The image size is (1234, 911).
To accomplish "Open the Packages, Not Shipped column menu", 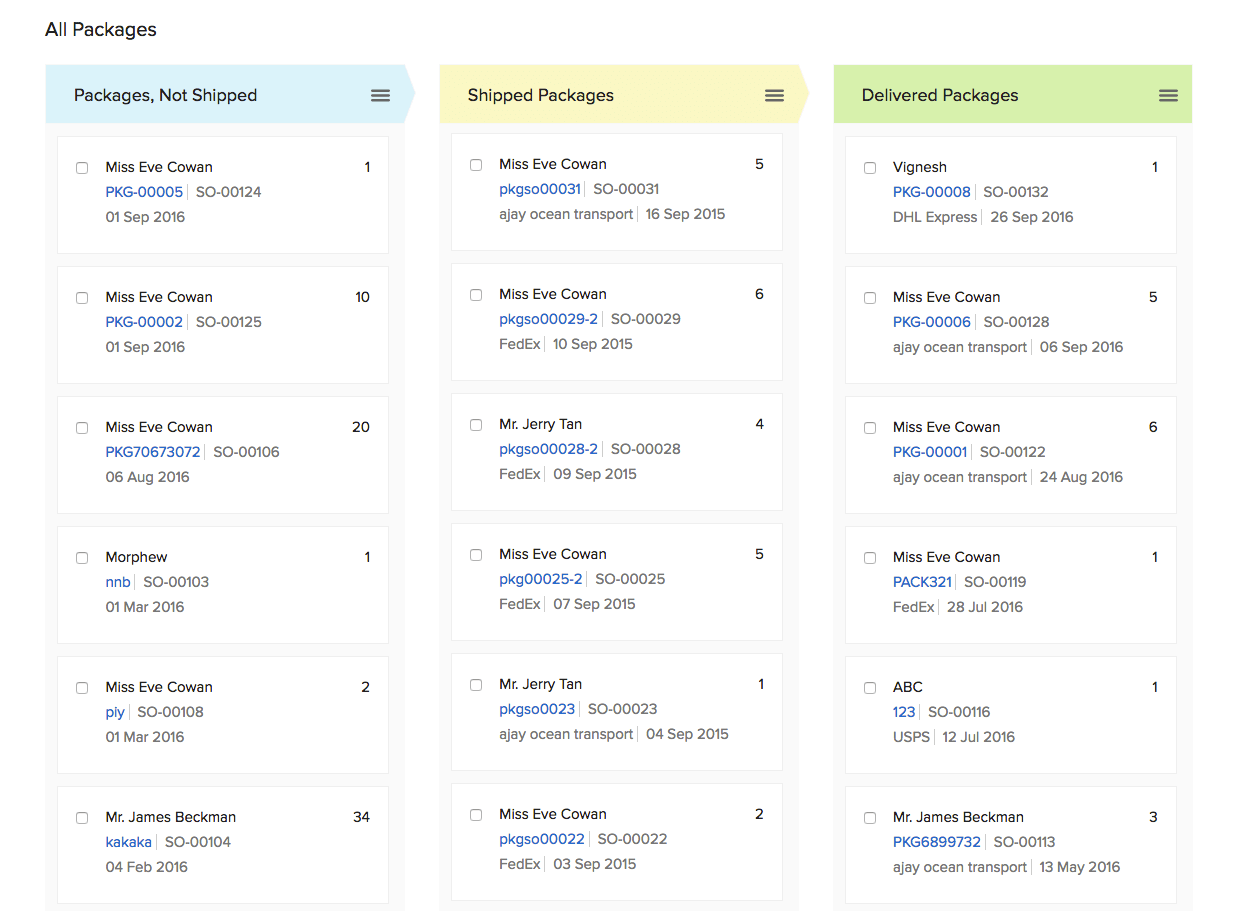I will 380,95.
